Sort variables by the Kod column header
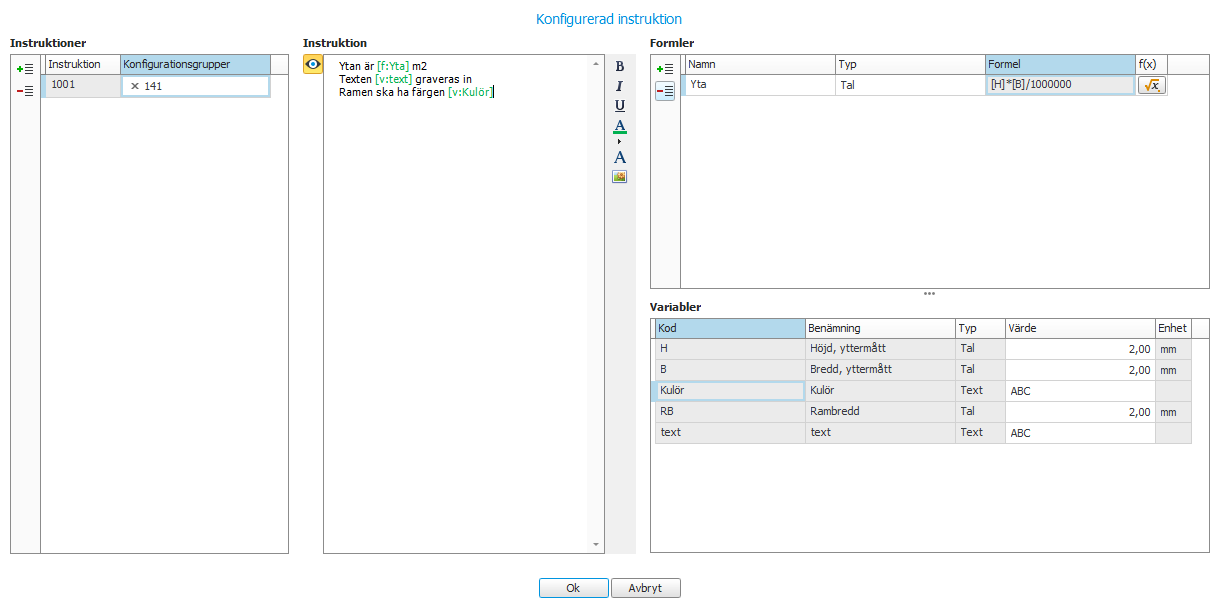Image resolution: width=1220 pixels, height=608 pixels. tap(729, 328)
